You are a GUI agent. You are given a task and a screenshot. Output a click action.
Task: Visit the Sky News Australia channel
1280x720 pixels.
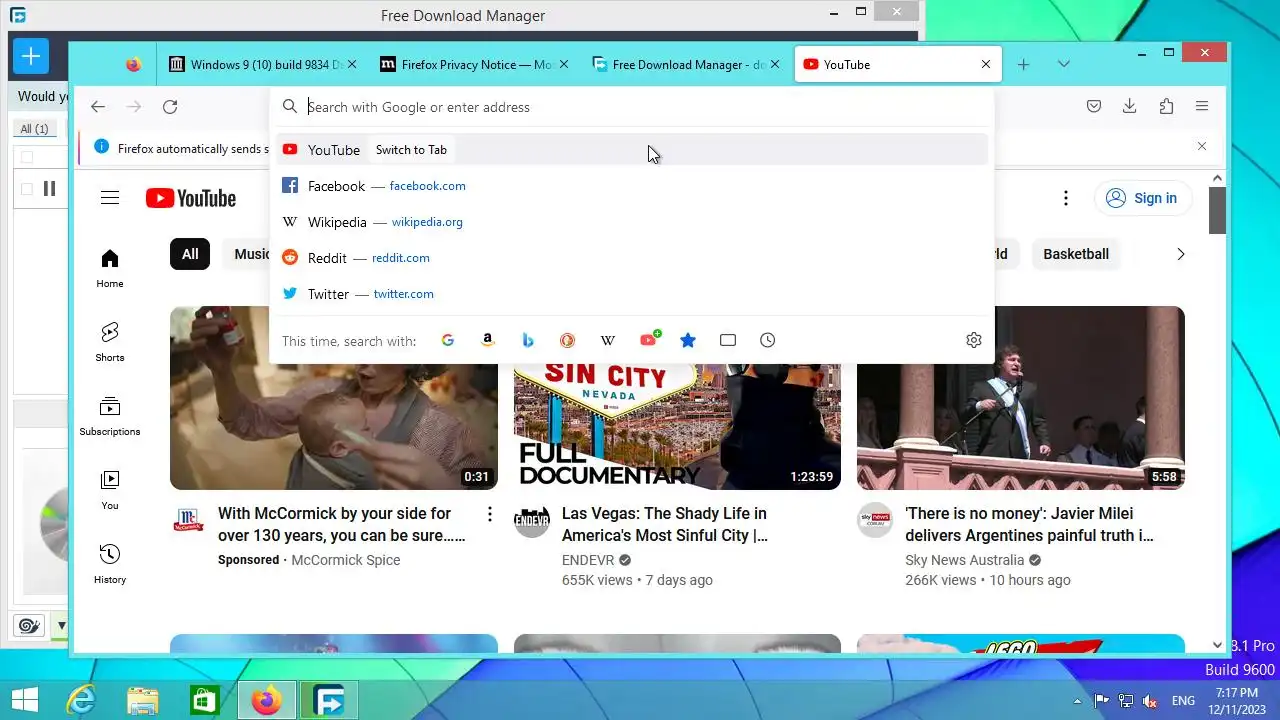(x=964, y=560)
